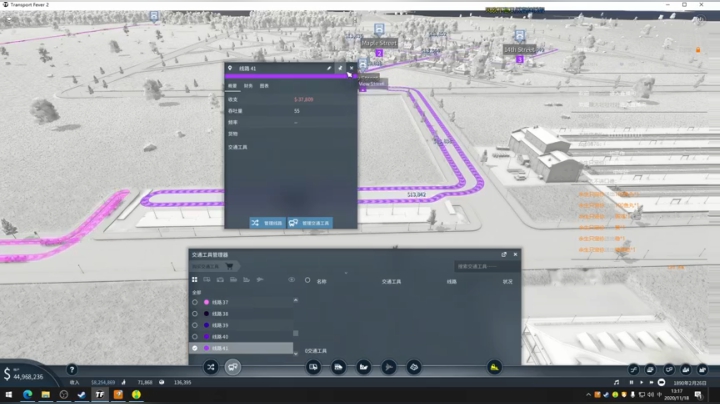Open the help question mark button
The height and width of the screenshot is (404, 720).
coord(72,369)
